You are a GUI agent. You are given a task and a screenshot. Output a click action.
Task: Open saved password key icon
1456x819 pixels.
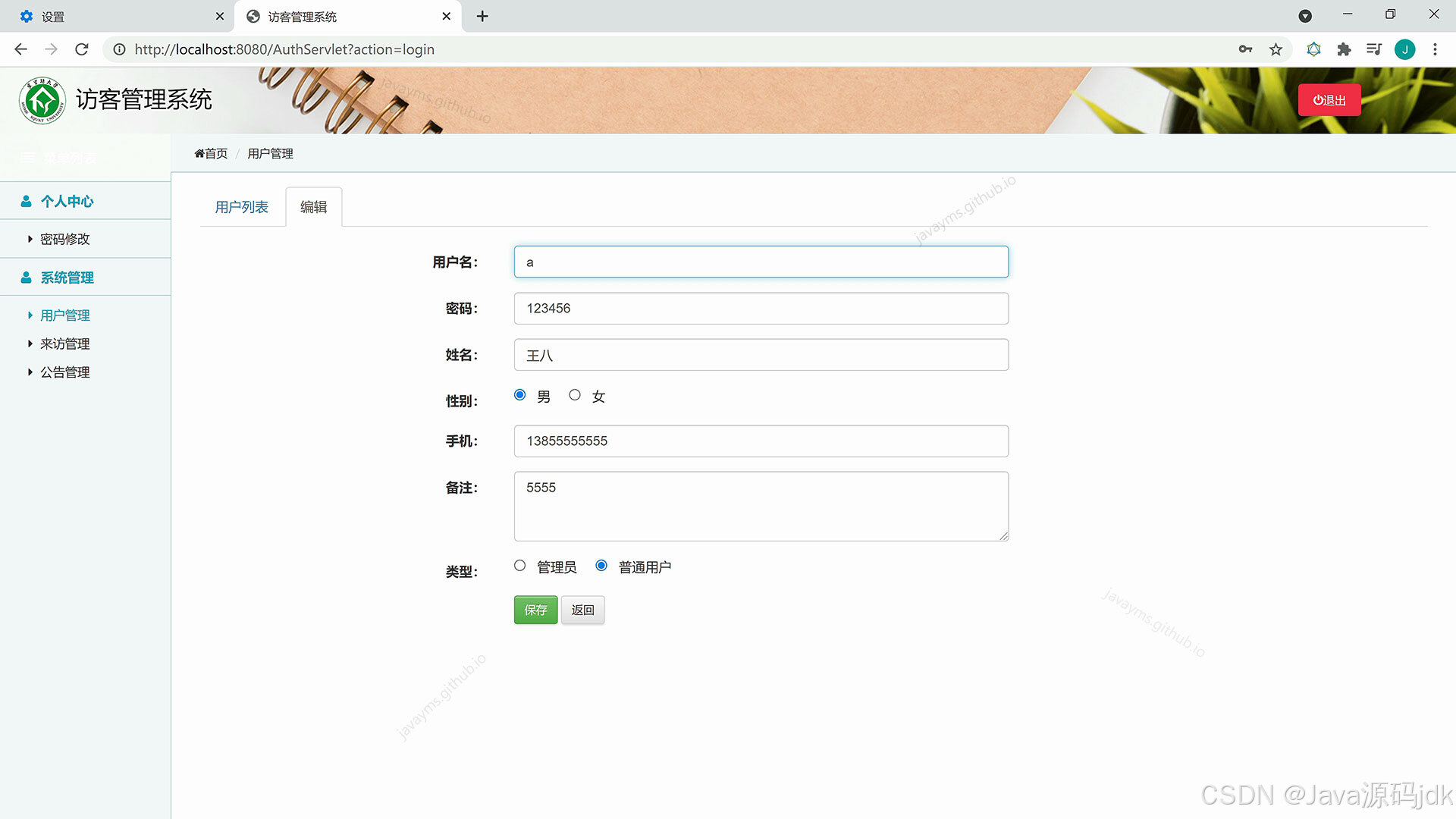point(1245,49)
